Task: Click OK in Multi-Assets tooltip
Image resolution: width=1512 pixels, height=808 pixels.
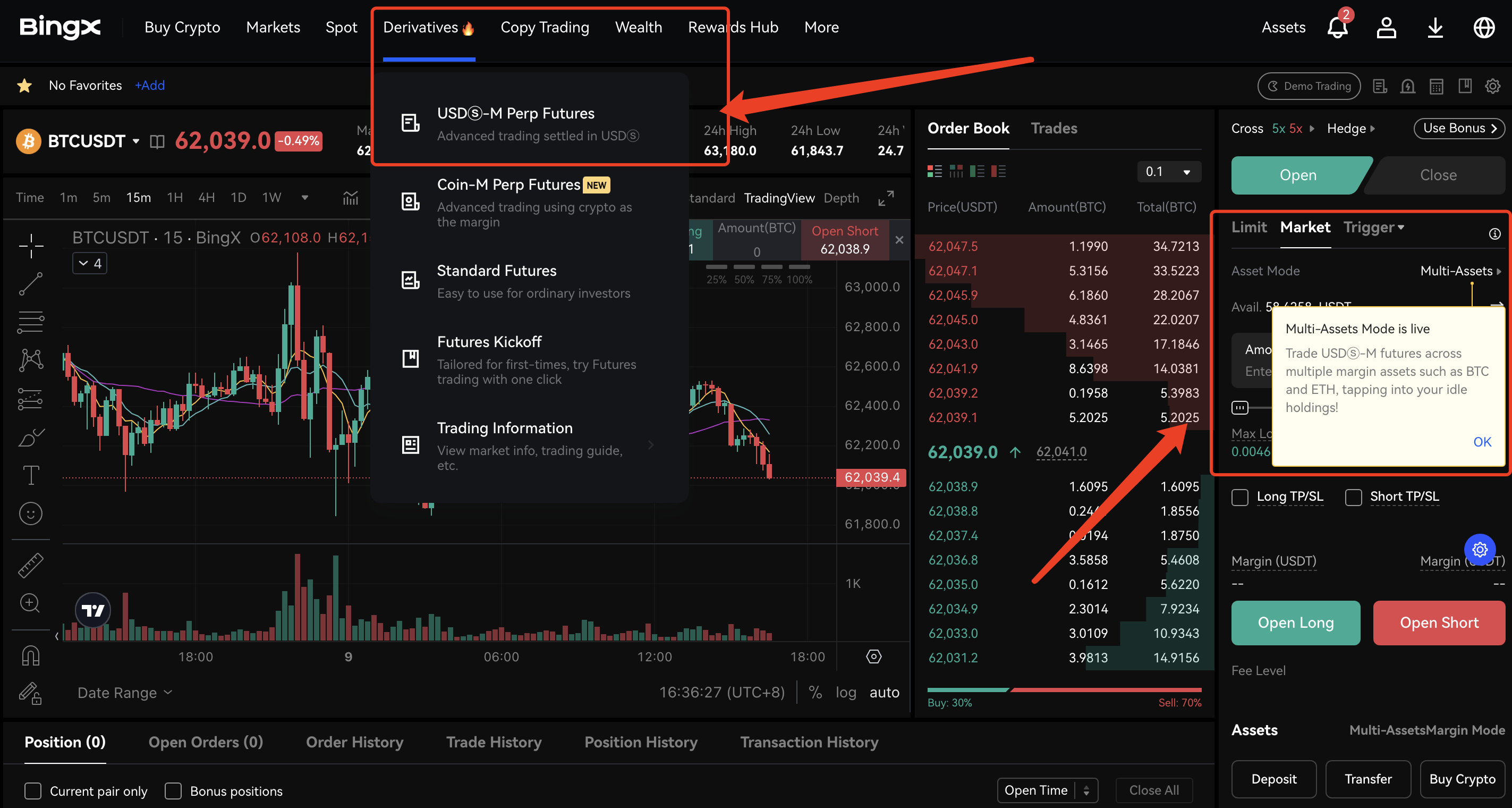Action: point(1482,442)
